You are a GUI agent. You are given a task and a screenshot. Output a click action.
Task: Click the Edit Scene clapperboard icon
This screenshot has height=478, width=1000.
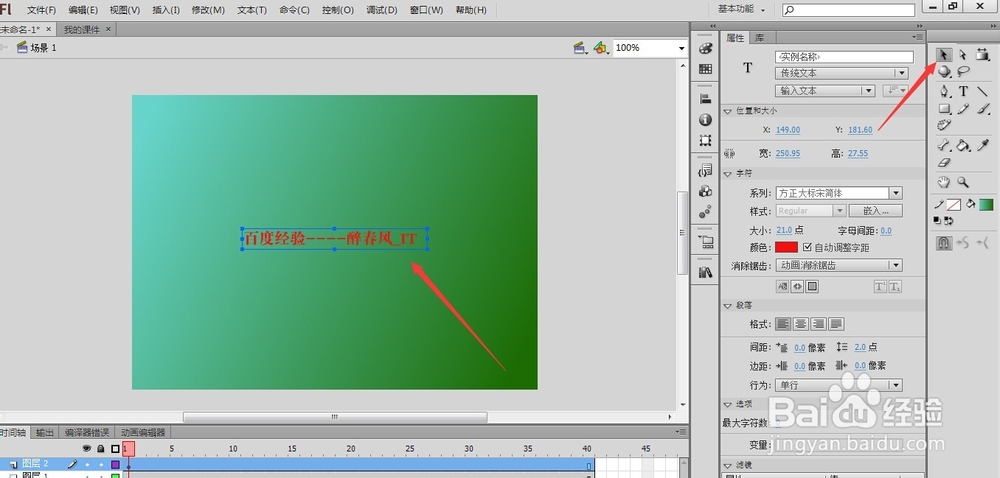tap(580, 48)
